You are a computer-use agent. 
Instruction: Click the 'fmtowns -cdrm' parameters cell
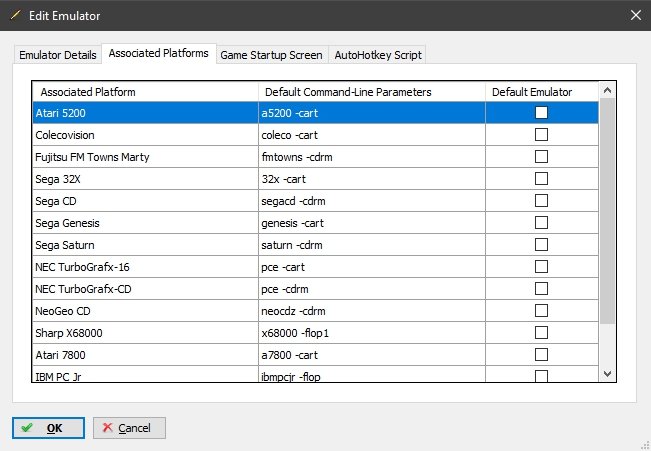pos(372,157)
